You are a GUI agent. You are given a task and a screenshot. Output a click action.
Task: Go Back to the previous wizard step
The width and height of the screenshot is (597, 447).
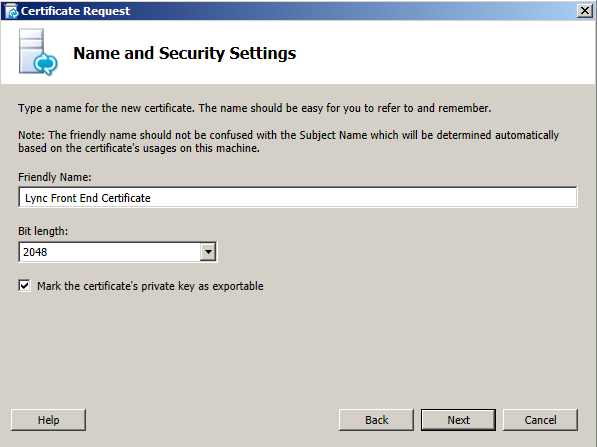(376, 420)
